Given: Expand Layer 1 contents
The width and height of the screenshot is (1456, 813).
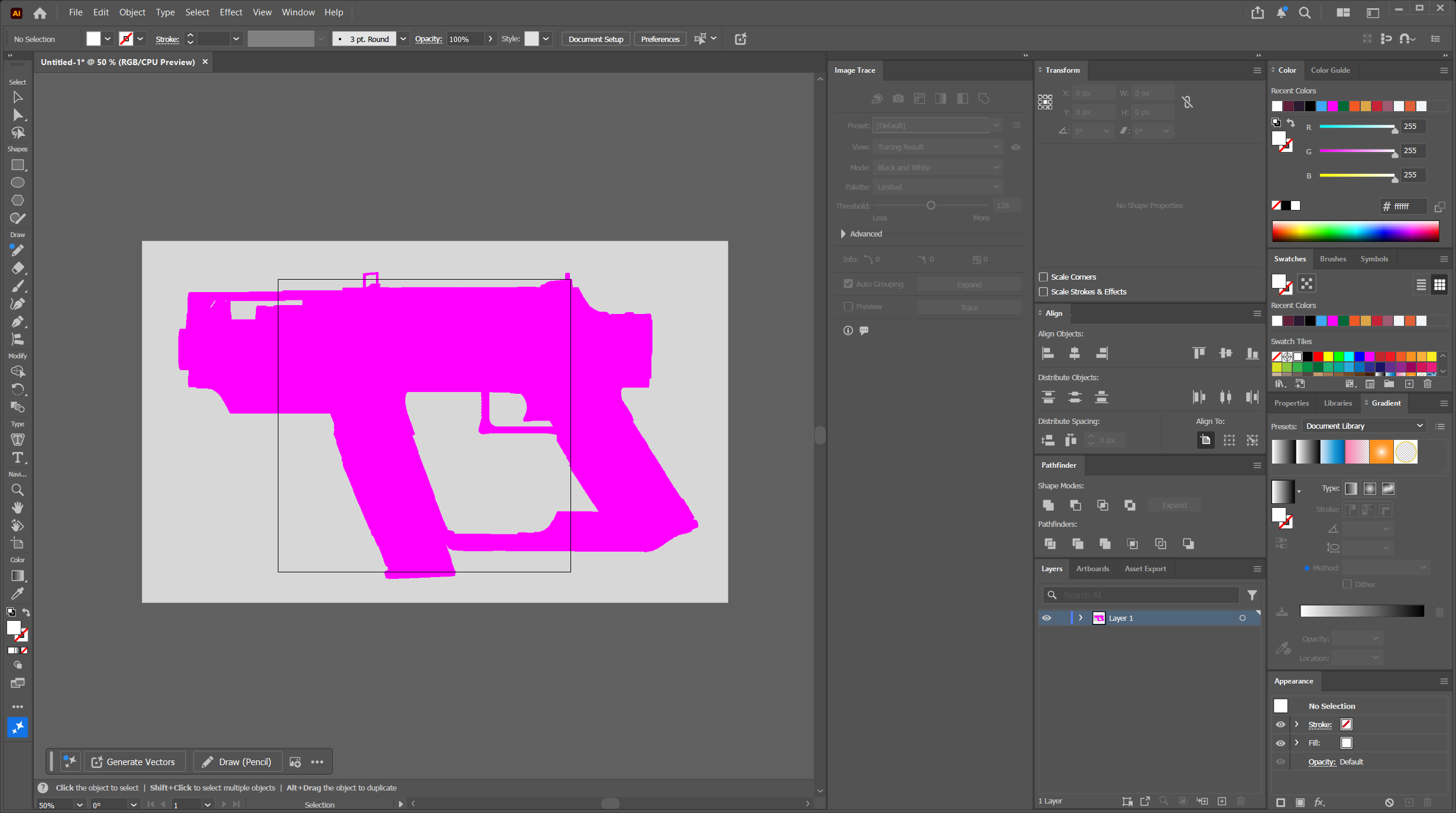Looking at the screenshot, I should coord(1081,618).
